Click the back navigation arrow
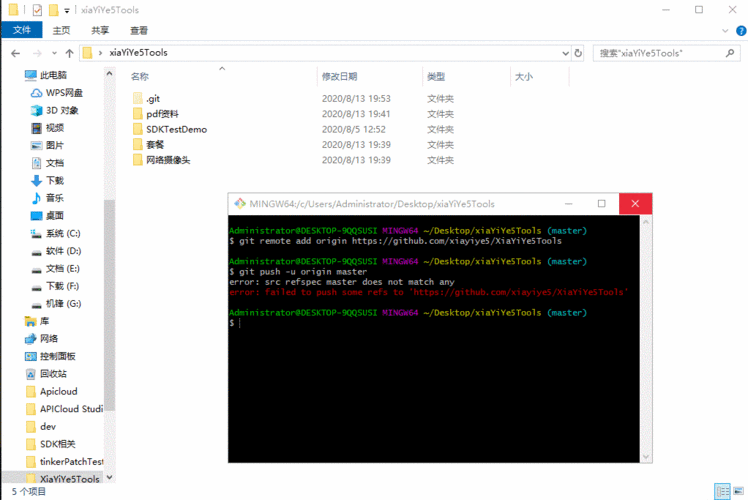The height and width of the screenshot is (500, 748). pos(16,53)
